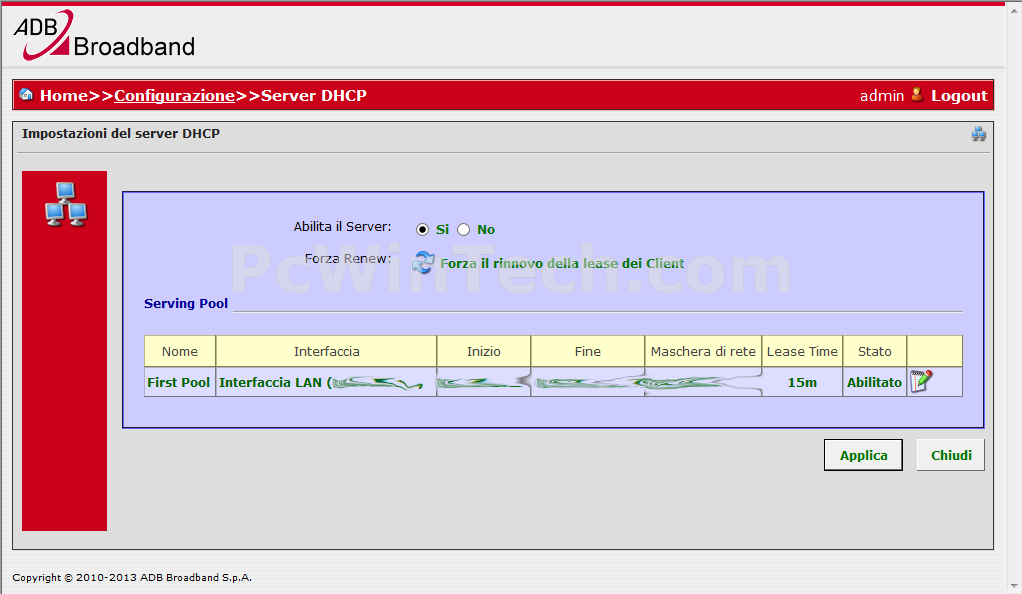Image resolution: width=1022 pixels, height=594 pixels.
Task: Click the network computers icon in red sidebar
Action: point(66,205)
